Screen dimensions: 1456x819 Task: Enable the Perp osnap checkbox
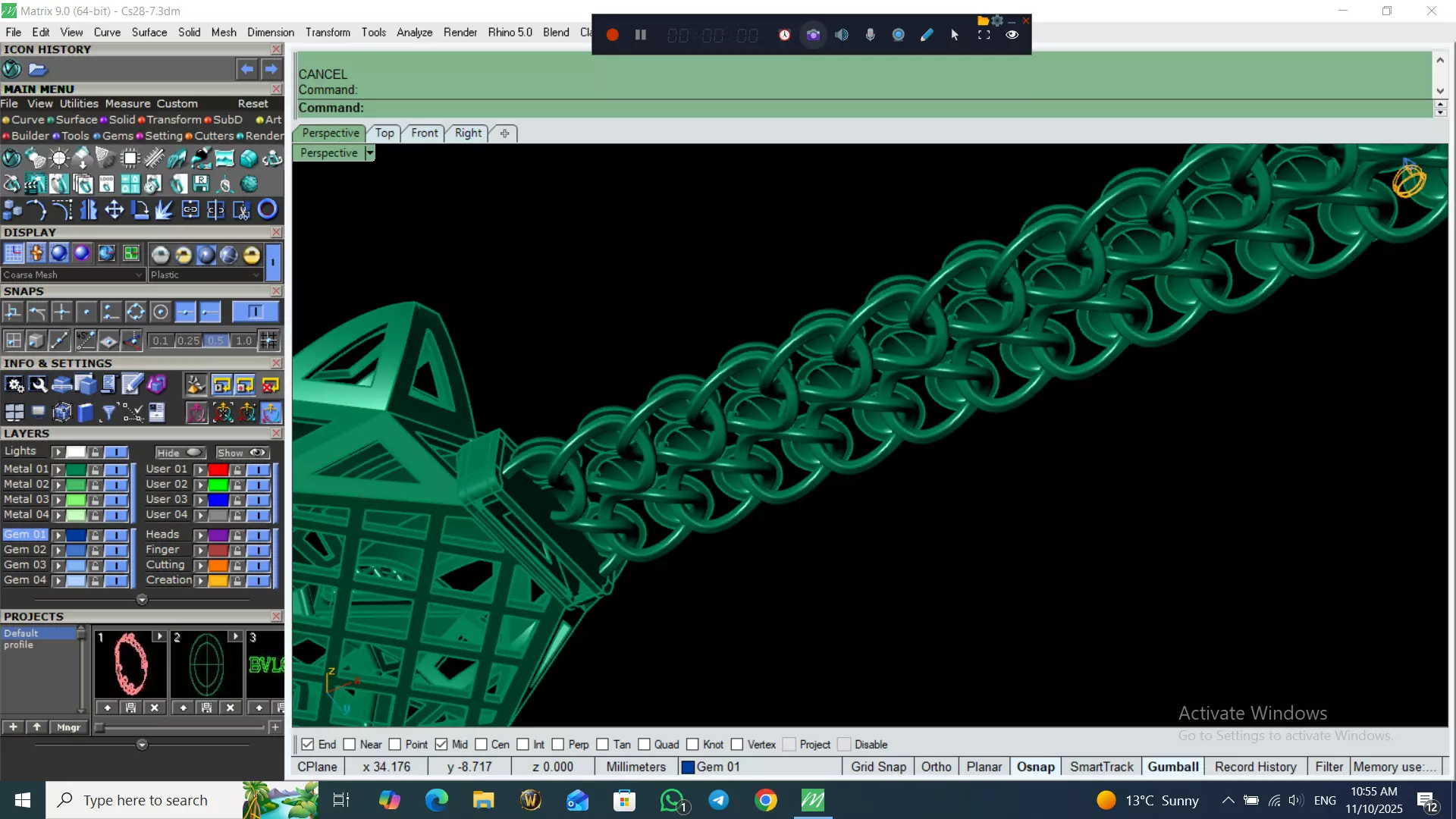557,745
